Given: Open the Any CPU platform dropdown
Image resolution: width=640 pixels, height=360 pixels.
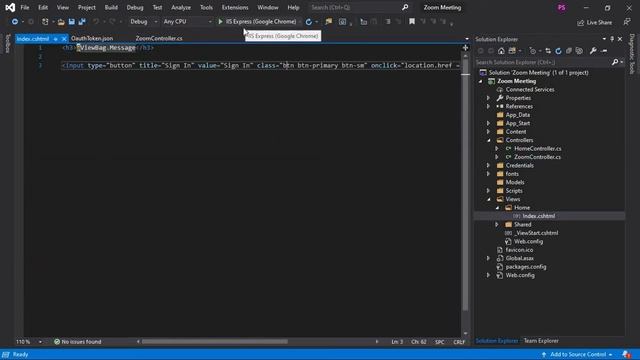Looking at the screenshot, I should tap(187, 22).
